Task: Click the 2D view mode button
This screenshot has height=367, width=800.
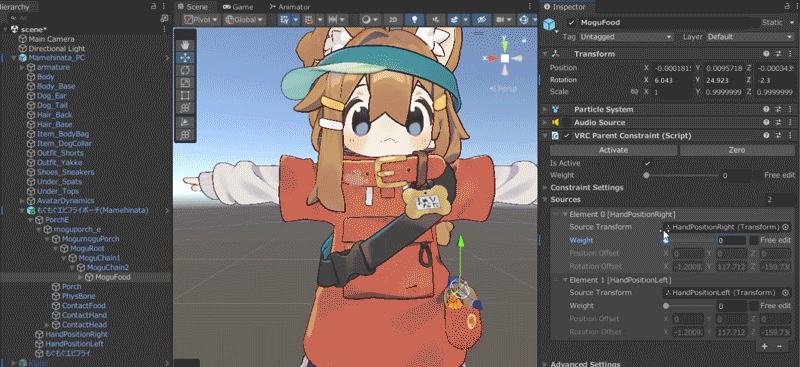Action: pos(393,19)
